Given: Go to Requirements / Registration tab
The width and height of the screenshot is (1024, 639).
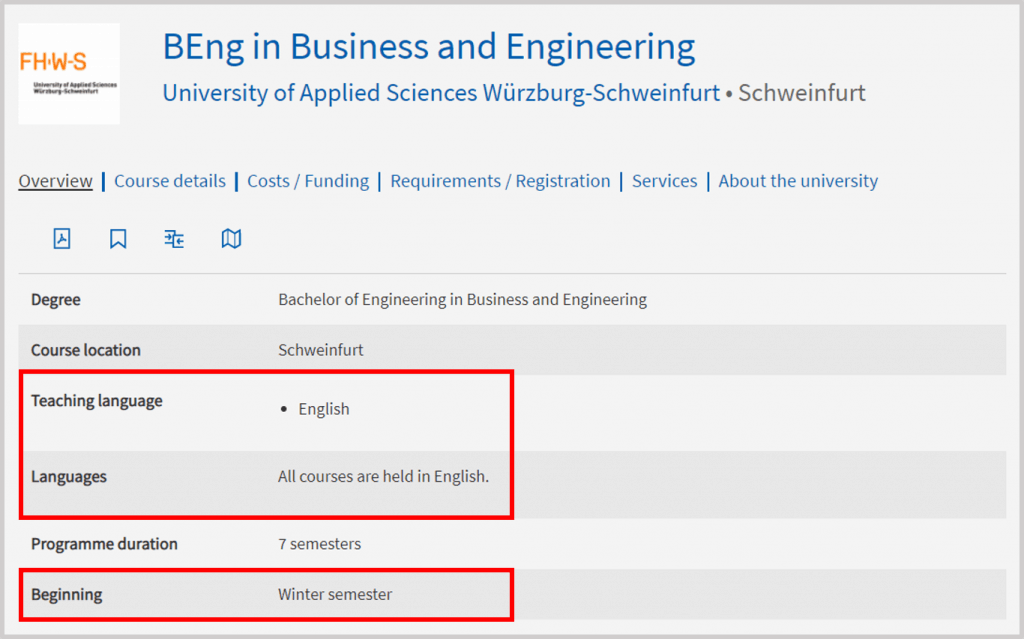Looking at the screenshot, I should [500, 181].
